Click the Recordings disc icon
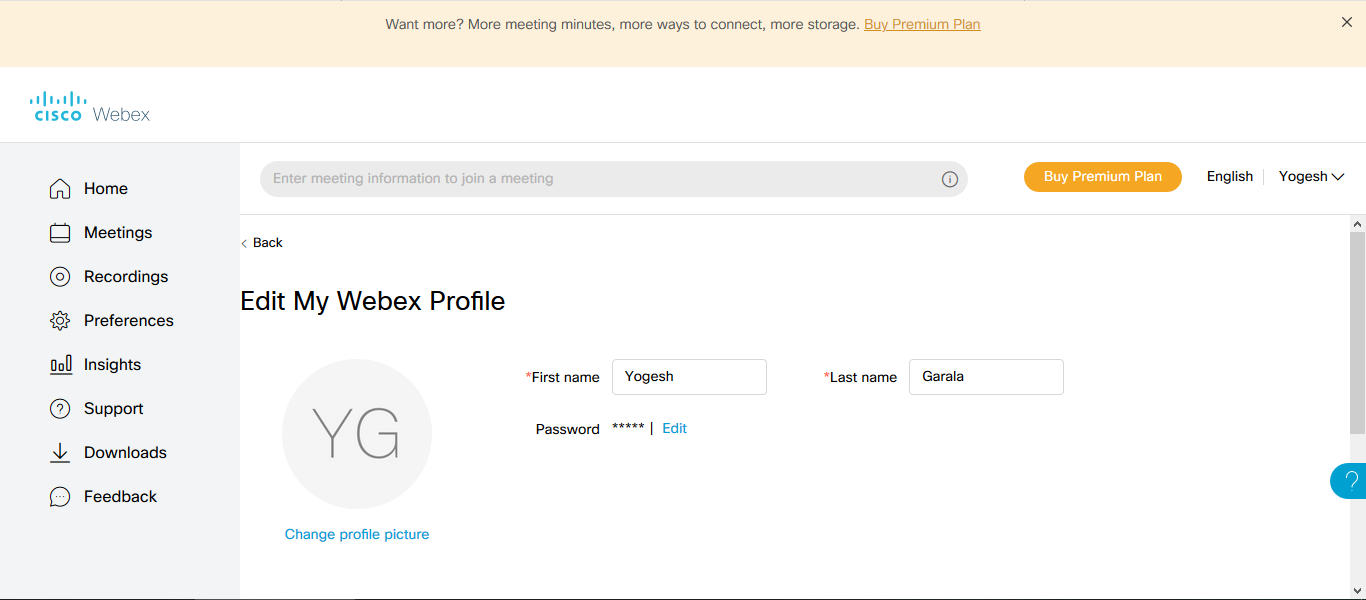1366x600 pixels. tap(60, 277)
